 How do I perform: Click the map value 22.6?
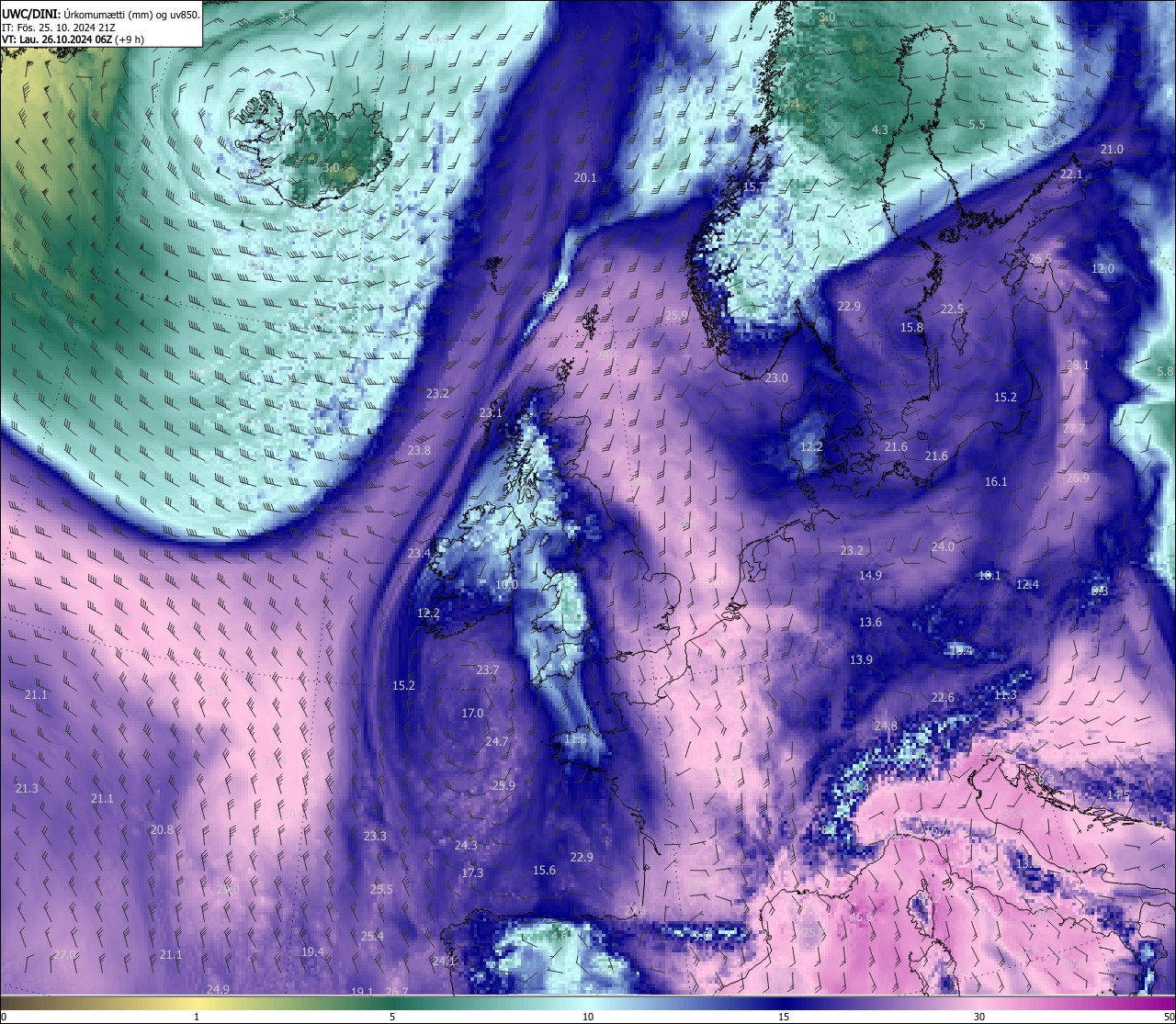943,697
